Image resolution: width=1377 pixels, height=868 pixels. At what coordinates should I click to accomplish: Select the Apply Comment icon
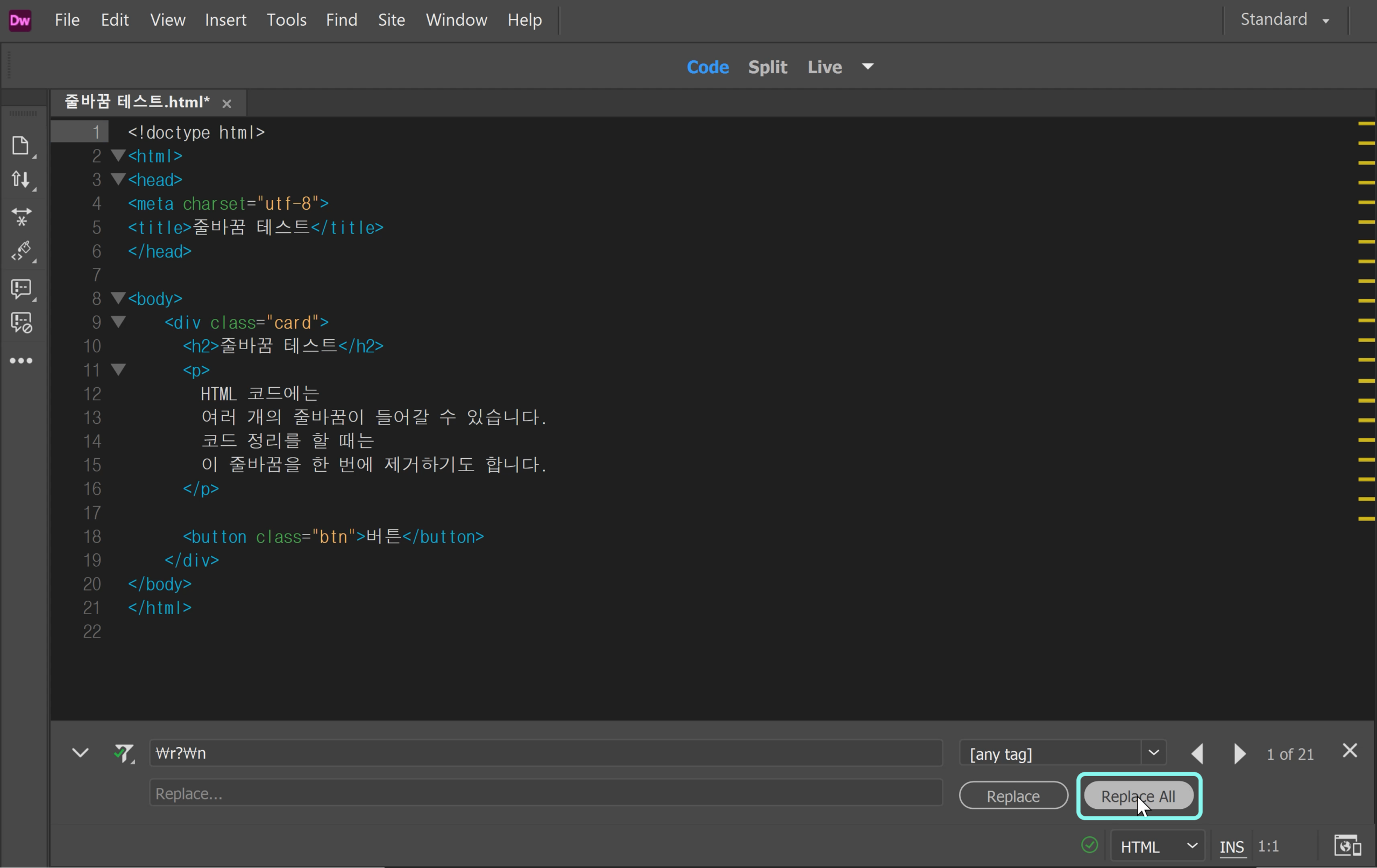pos(22,290)
